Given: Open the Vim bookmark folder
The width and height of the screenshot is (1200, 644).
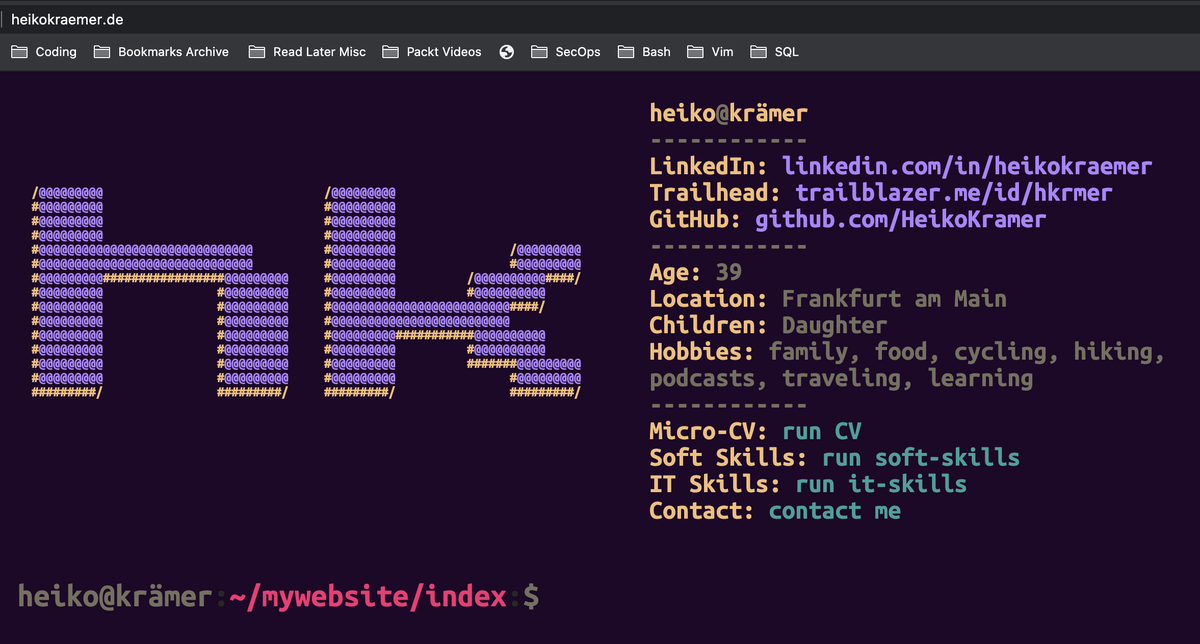Looking at the screenshot, I should click(x=711, y=52).
